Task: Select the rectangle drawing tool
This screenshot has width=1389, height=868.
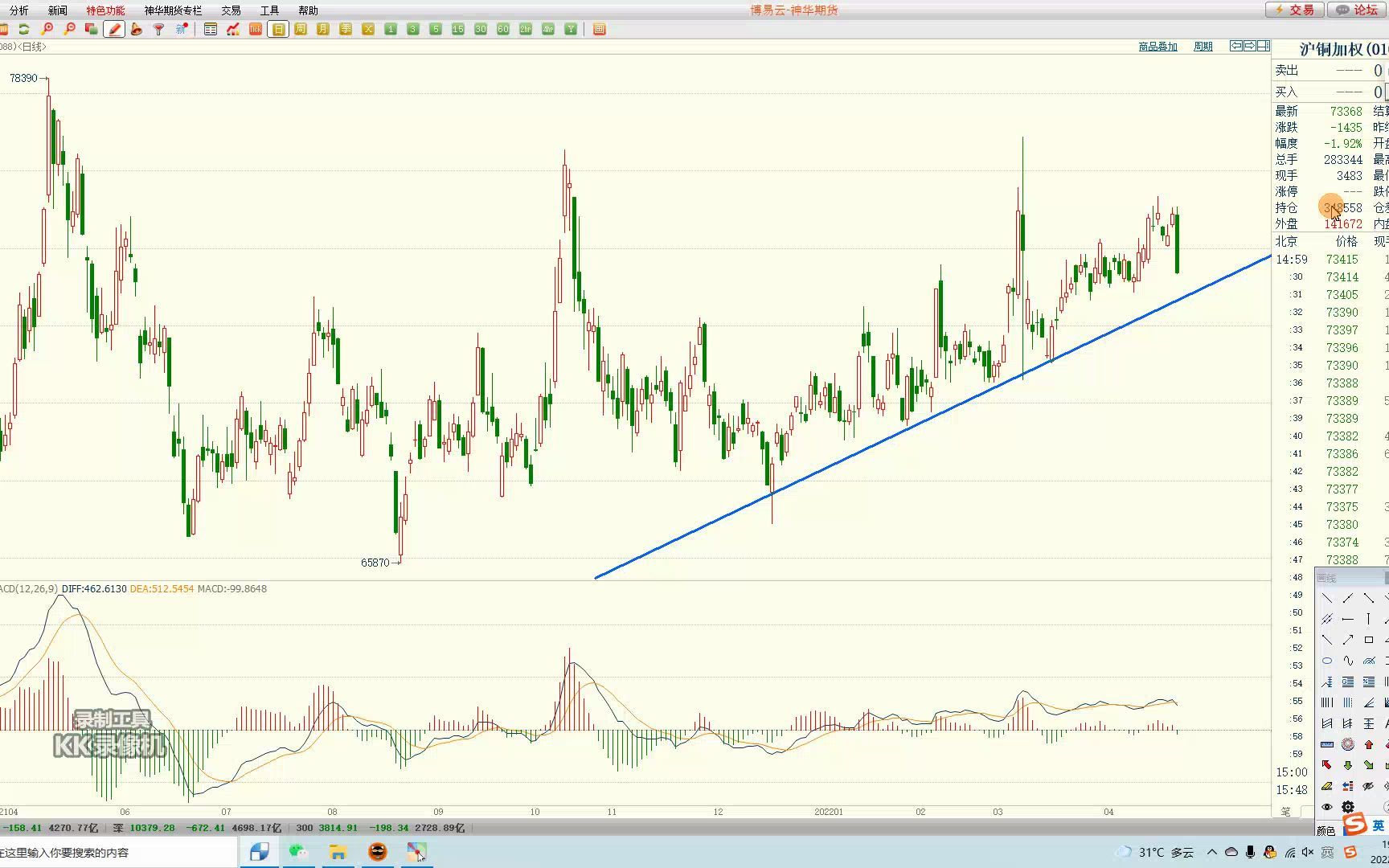Action: point(1369,640)
